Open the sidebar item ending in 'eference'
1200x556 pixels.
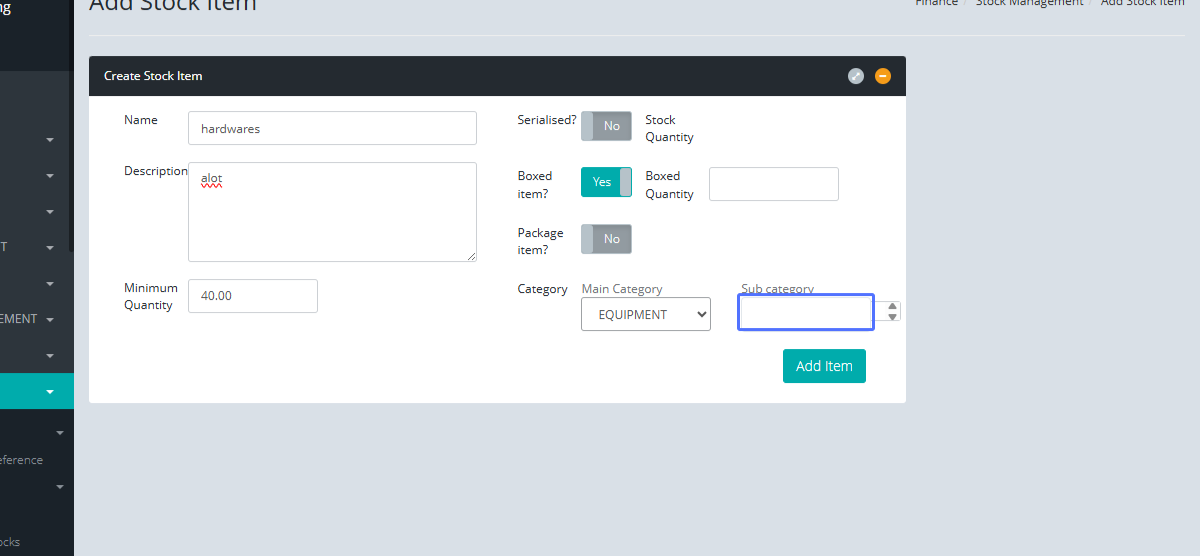click(x=20, y=460)
